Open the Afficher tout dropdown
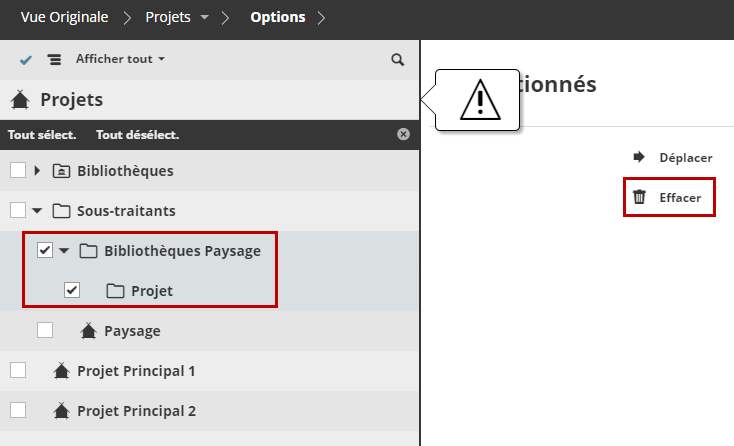Image resolution: width=734 pixels, height=446 pixels. tap(120, 59)
